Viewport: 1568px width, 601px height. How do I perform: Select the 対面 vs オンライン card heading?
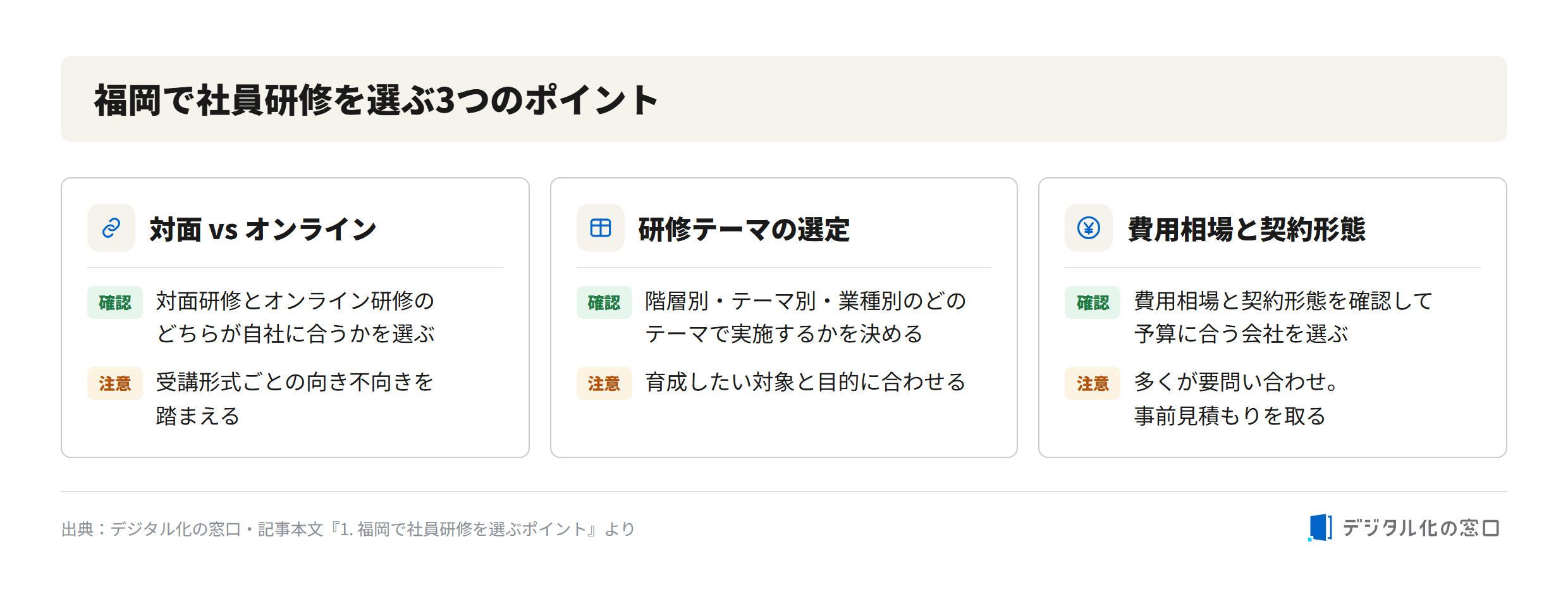pyautogui.click(x=263, y=229)
